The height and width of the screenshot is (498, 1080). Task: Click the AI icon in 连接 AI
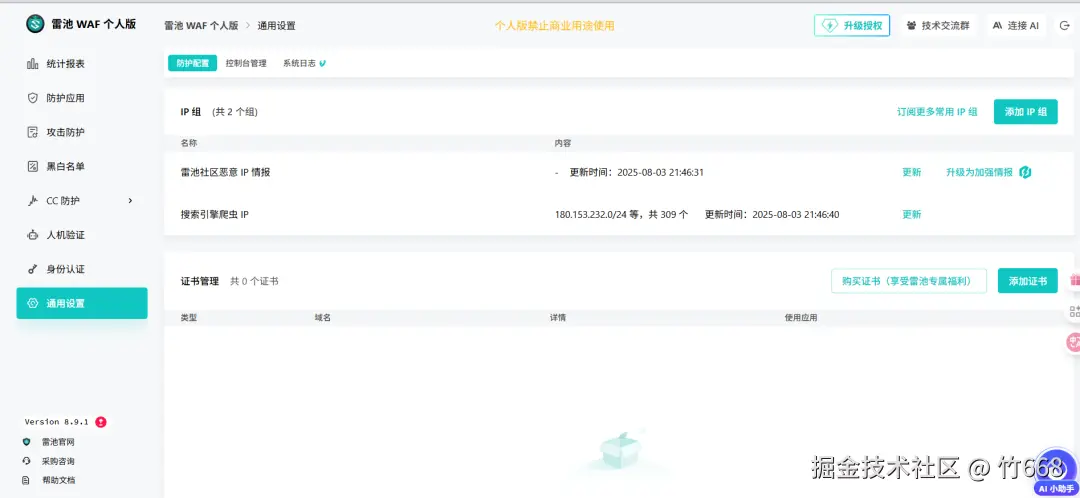(997, 25)
